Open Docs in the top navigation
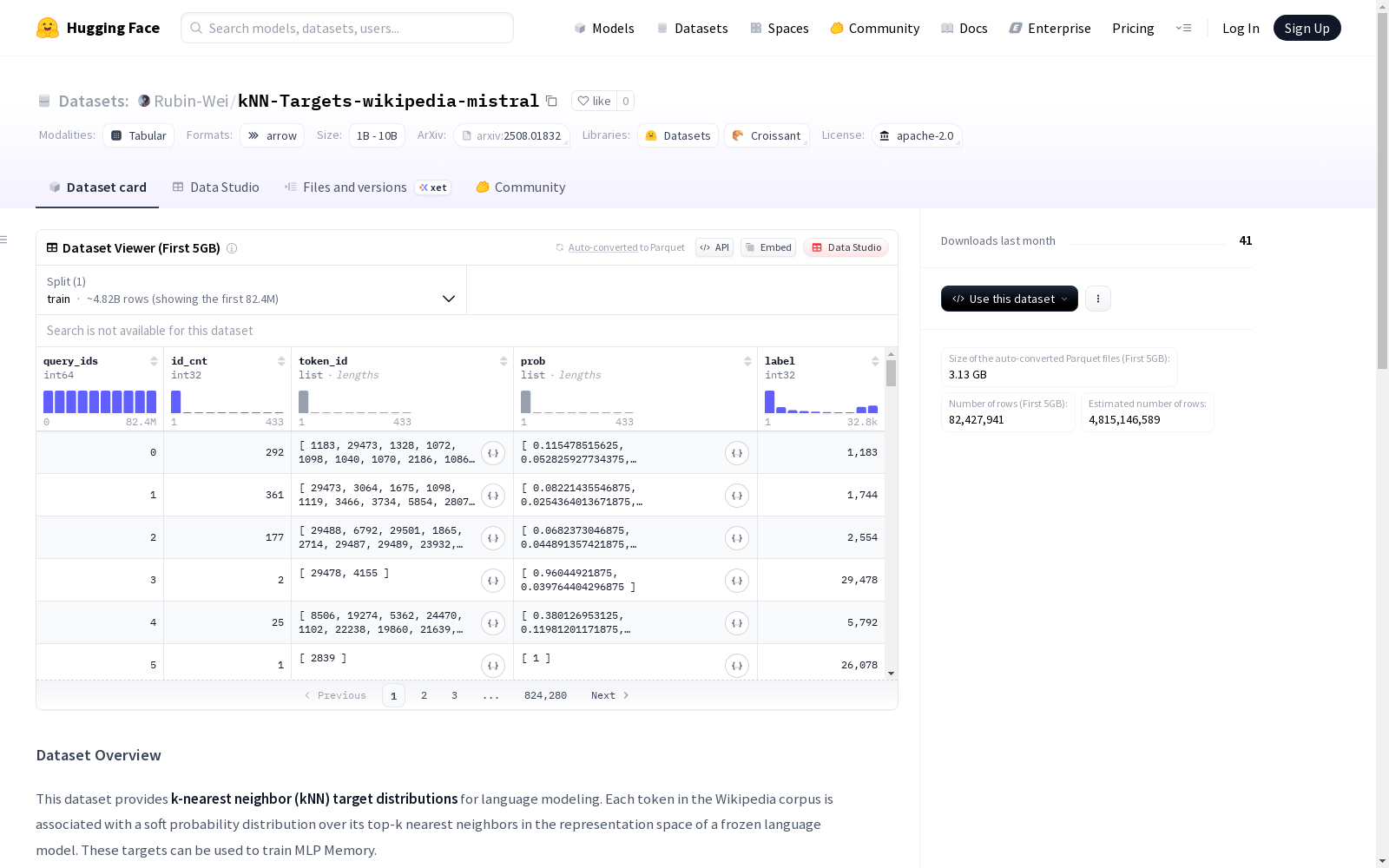This screenshot has height=868, width=1389. (x=964, y=28)
